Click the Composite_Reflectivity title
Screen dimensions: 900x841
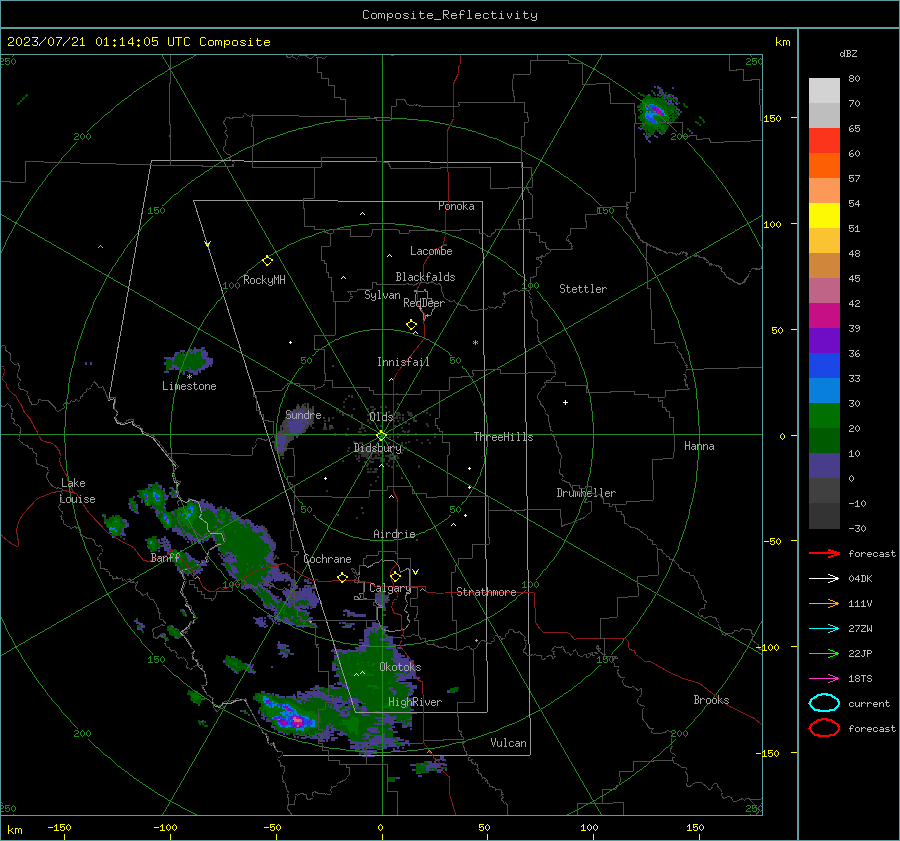(x=449, y=15)
